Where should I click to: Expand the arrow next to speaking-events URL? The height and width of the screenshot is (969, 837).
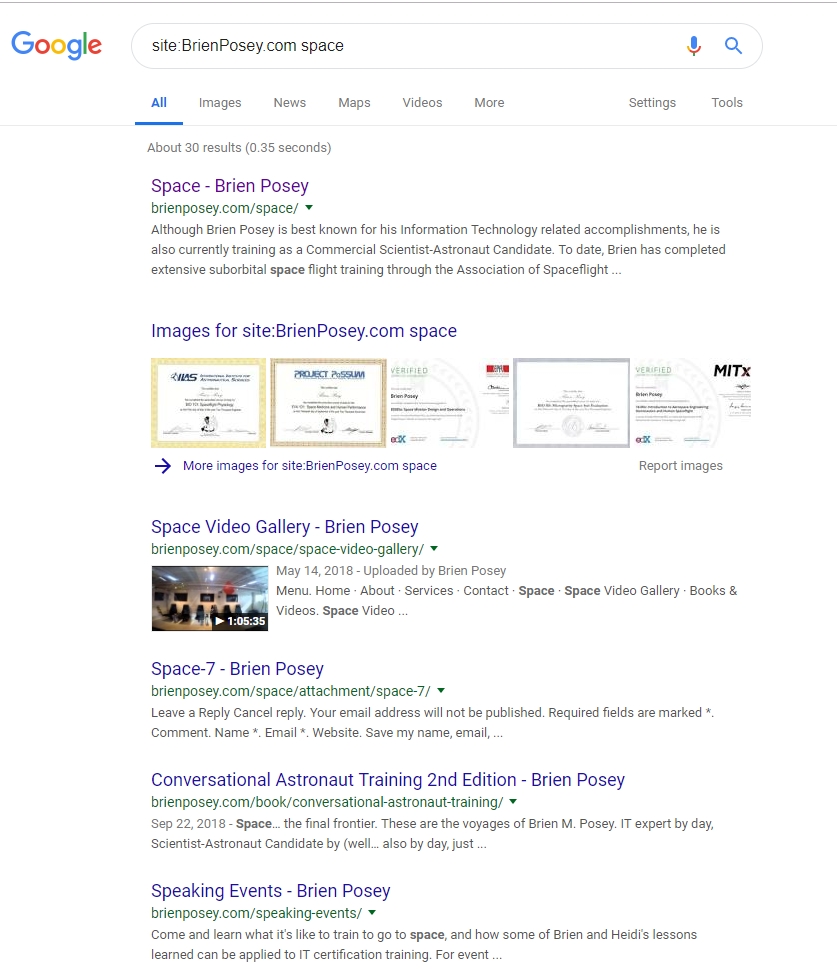pos(372,913)
